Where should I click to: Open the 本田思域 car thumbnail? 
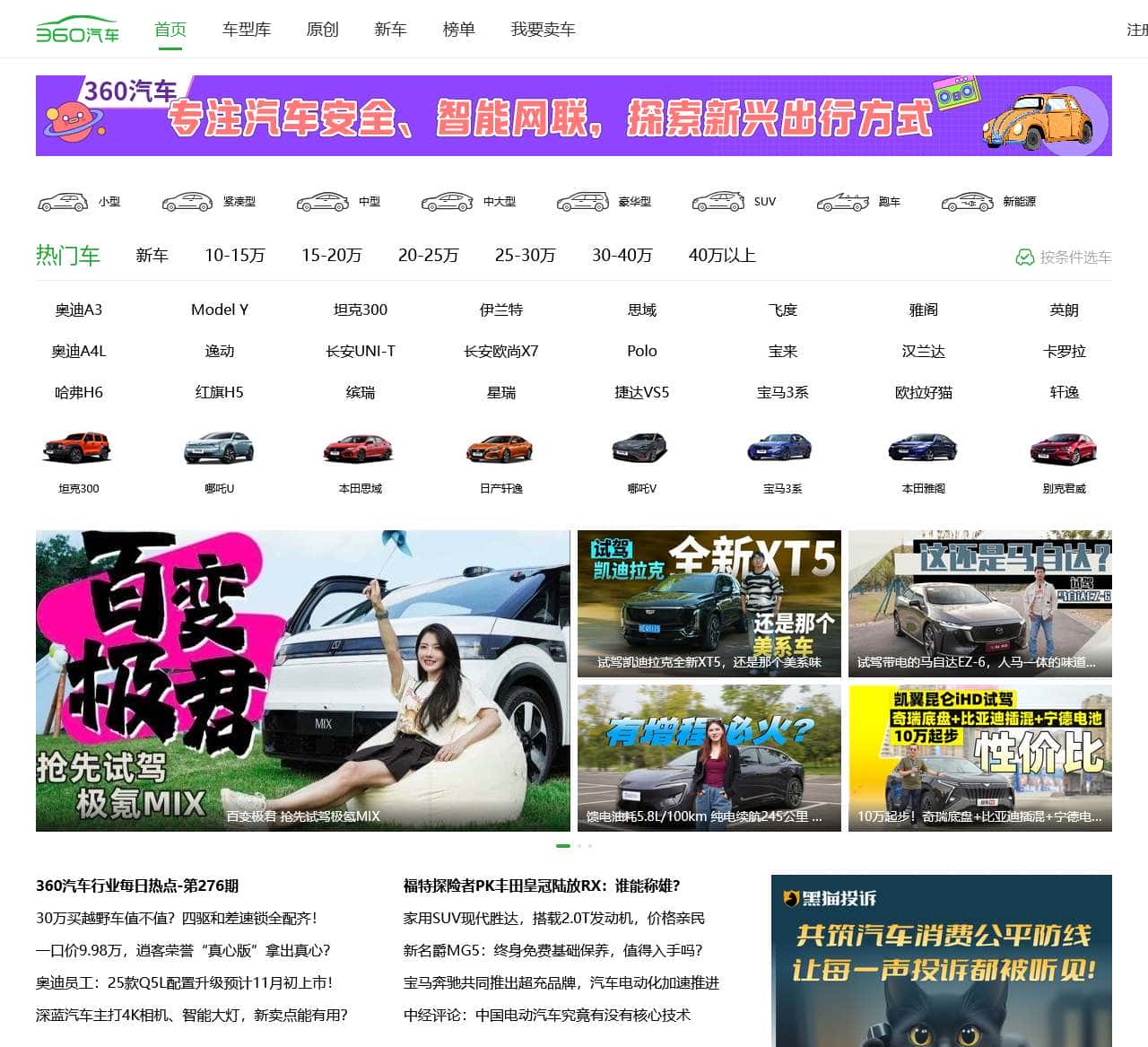[x=361, y=447]
